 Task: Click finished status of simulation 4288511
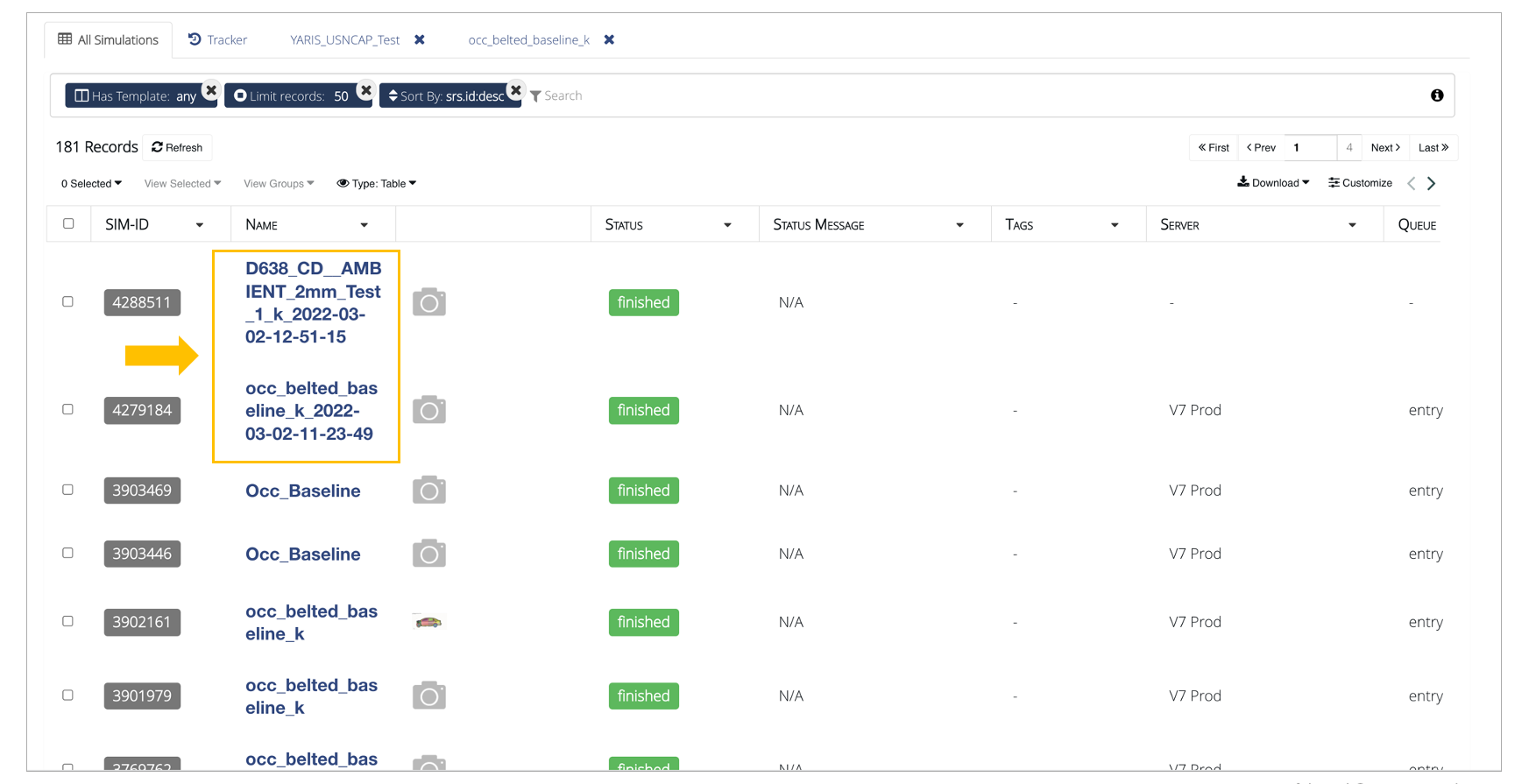point(643,302)
